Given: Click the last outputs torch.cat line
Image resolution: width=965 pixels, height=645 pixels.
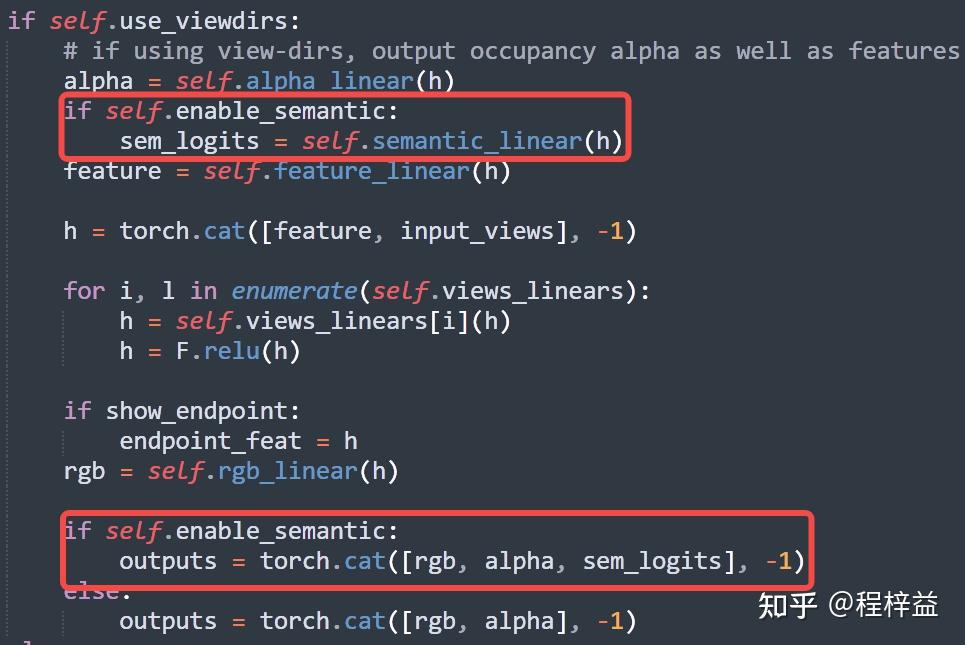Looking at the screenshot, I should pyautogui.click(x=378, y=622).
